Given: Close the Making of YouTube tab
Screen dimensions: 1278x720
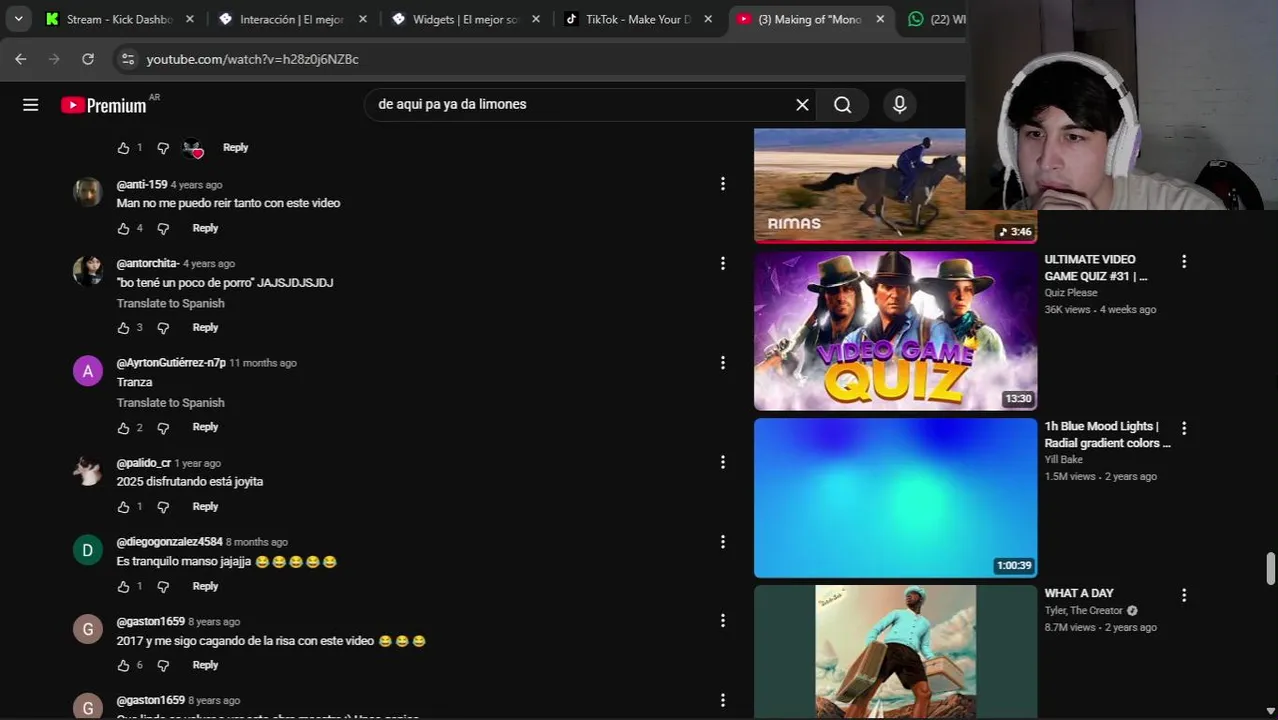Looking at the screenshot, I should click(880, 19).
